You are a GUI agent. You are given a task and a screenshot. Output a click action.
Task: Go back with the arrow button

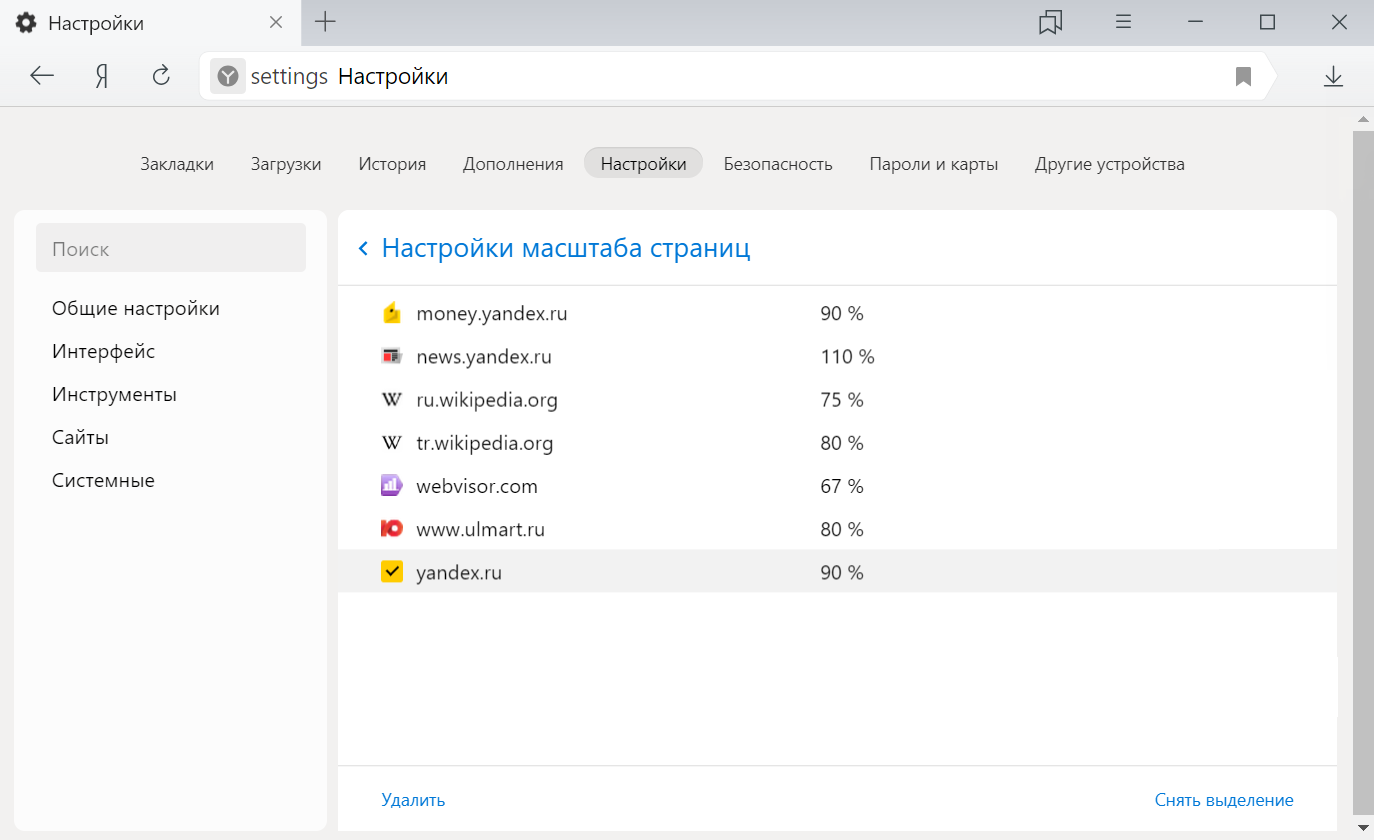(x=42, y=76)
